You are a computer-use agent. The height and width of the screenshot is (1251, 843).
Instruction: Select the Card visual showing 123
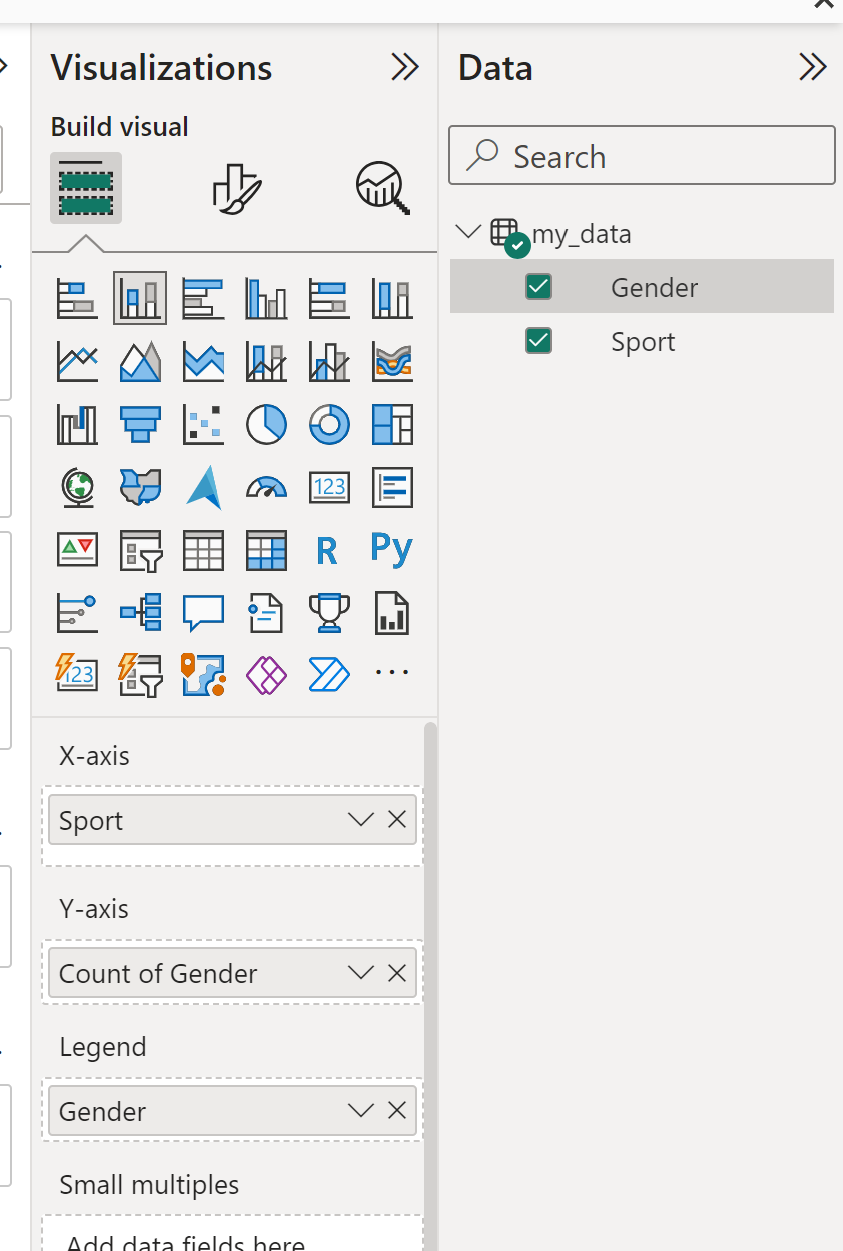pos(329,488)
